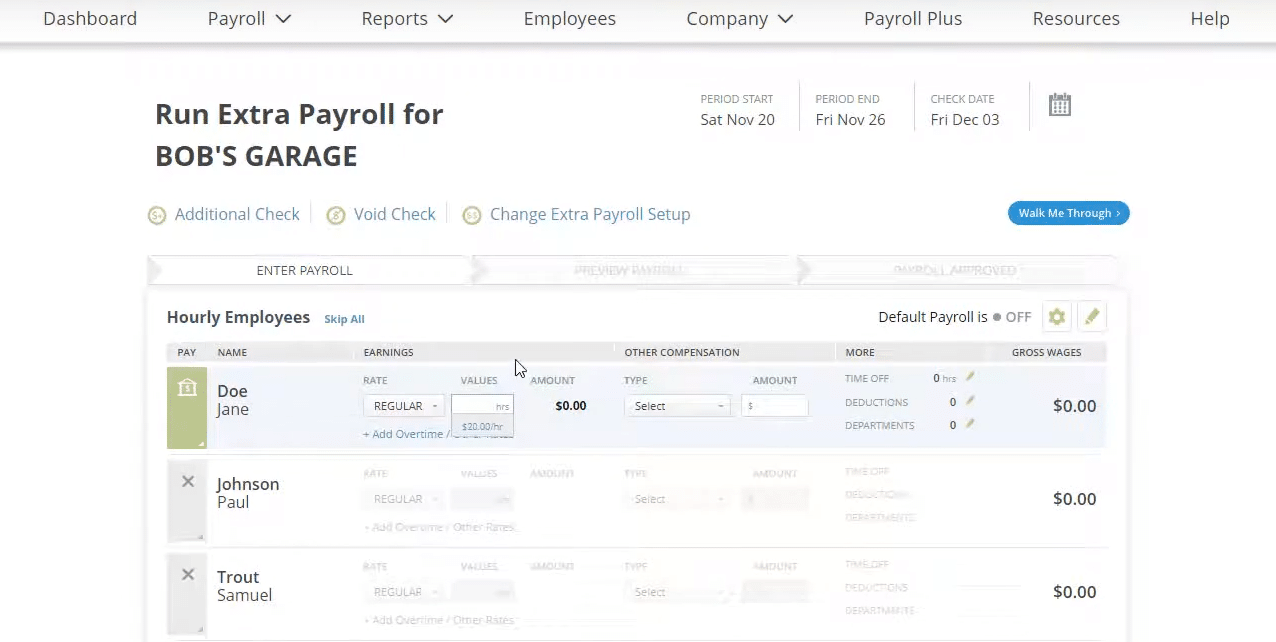This screenshot has height=642, width=1276.
Task: Click the Change Extra Payroll Setup icon
Action: pos(472,215)
